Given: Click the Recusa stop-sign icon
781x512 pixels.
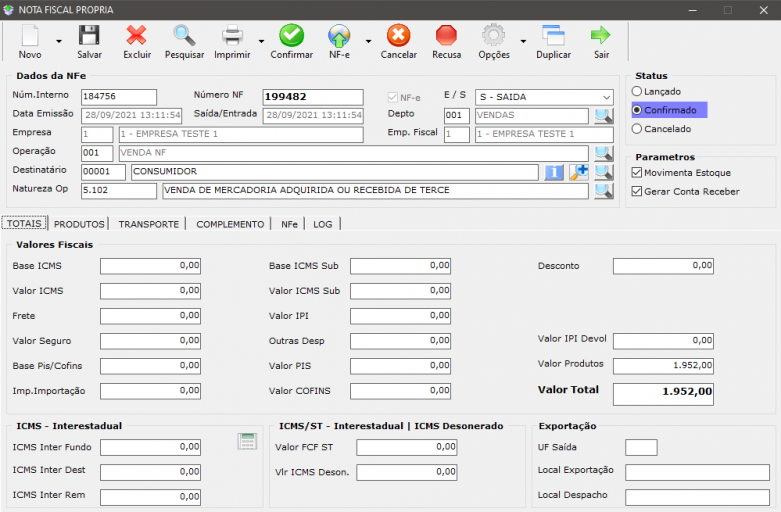Looking at the screenshot, I should [446, 36].
